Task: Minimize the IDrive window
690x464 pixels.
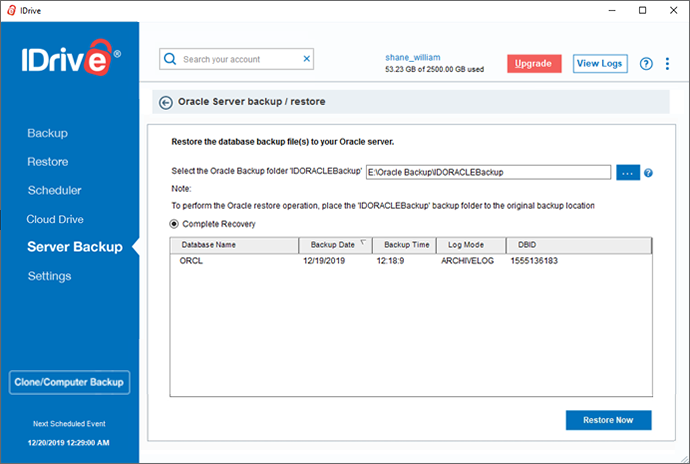Action: (x=612, y=10)
